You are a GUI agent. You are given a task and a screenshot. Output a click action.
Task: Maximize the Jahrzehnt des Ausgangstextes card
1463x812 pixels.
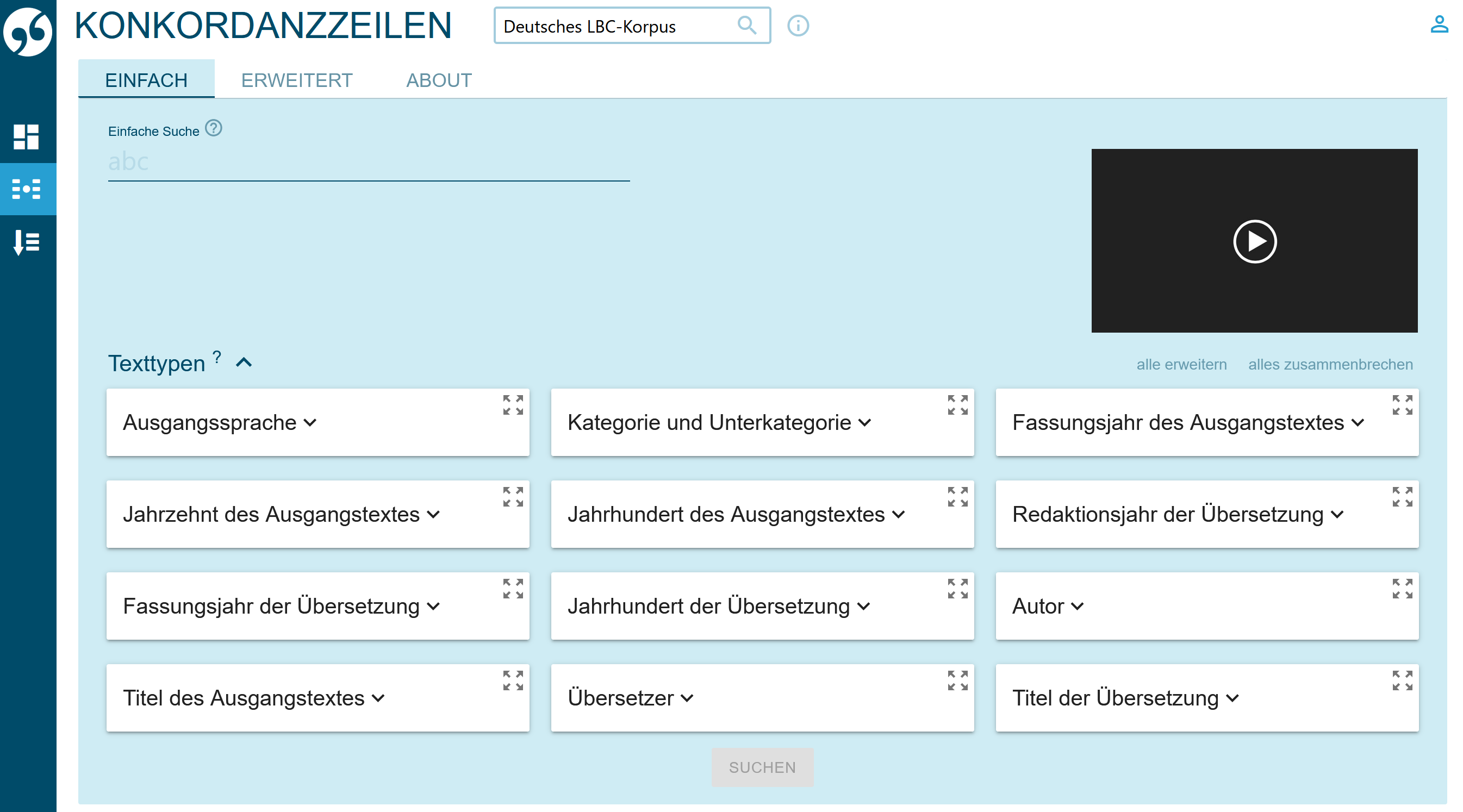pyautogui.click(x=513, y=497)
